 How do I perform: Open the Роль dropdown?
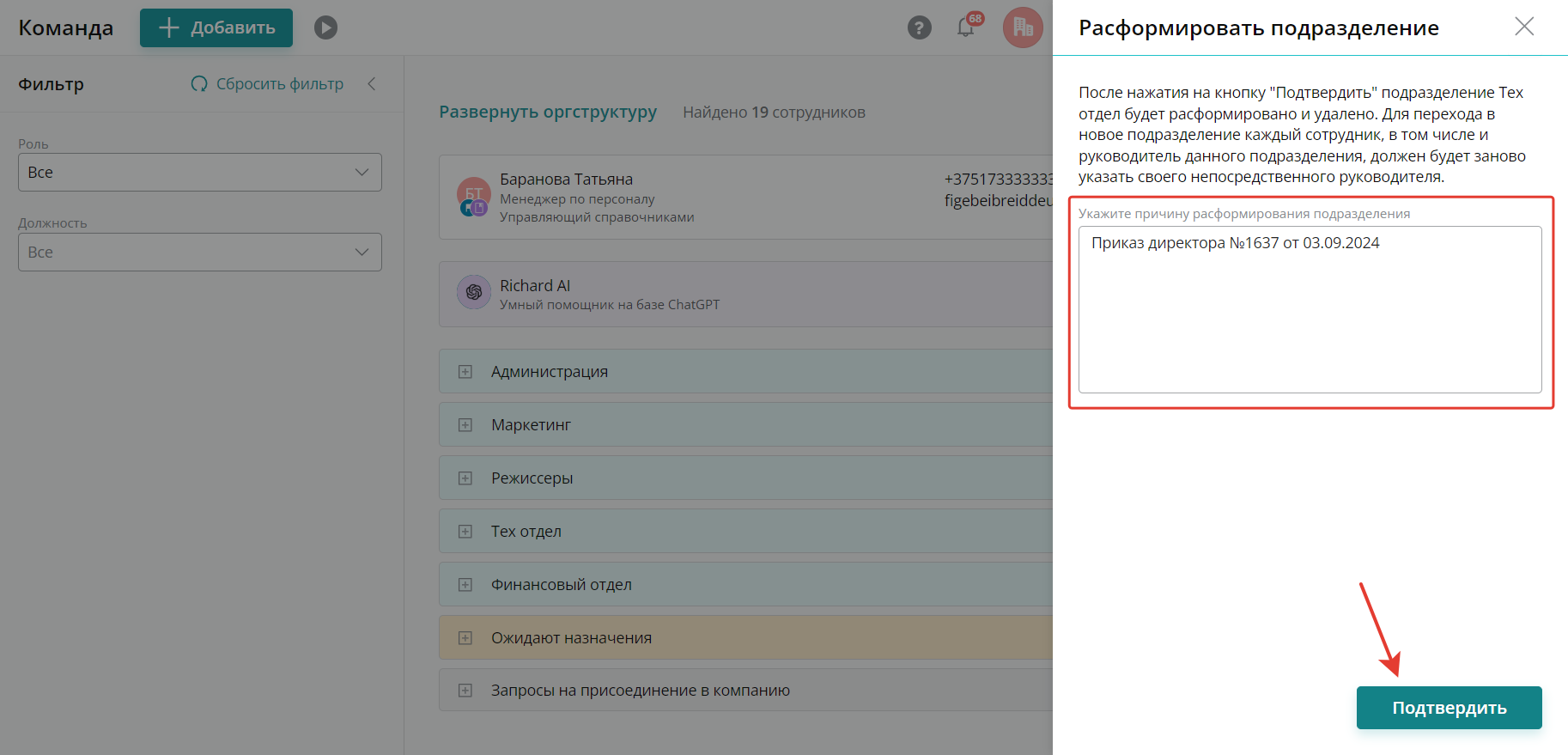pos(199,173)
